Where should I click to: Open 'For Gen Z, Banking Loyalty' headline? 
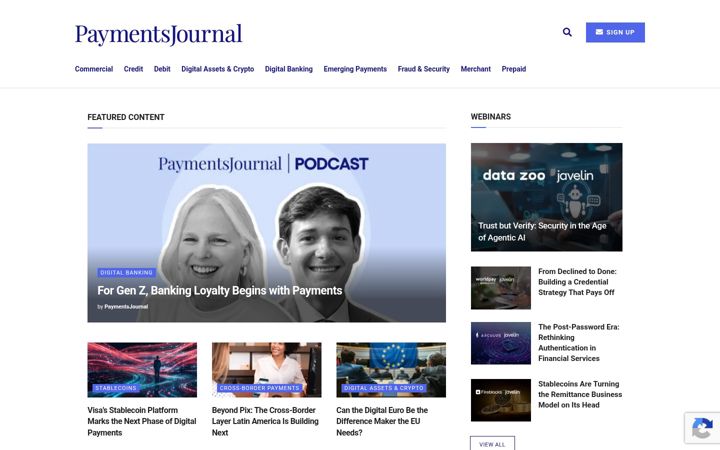click(219, 291)
